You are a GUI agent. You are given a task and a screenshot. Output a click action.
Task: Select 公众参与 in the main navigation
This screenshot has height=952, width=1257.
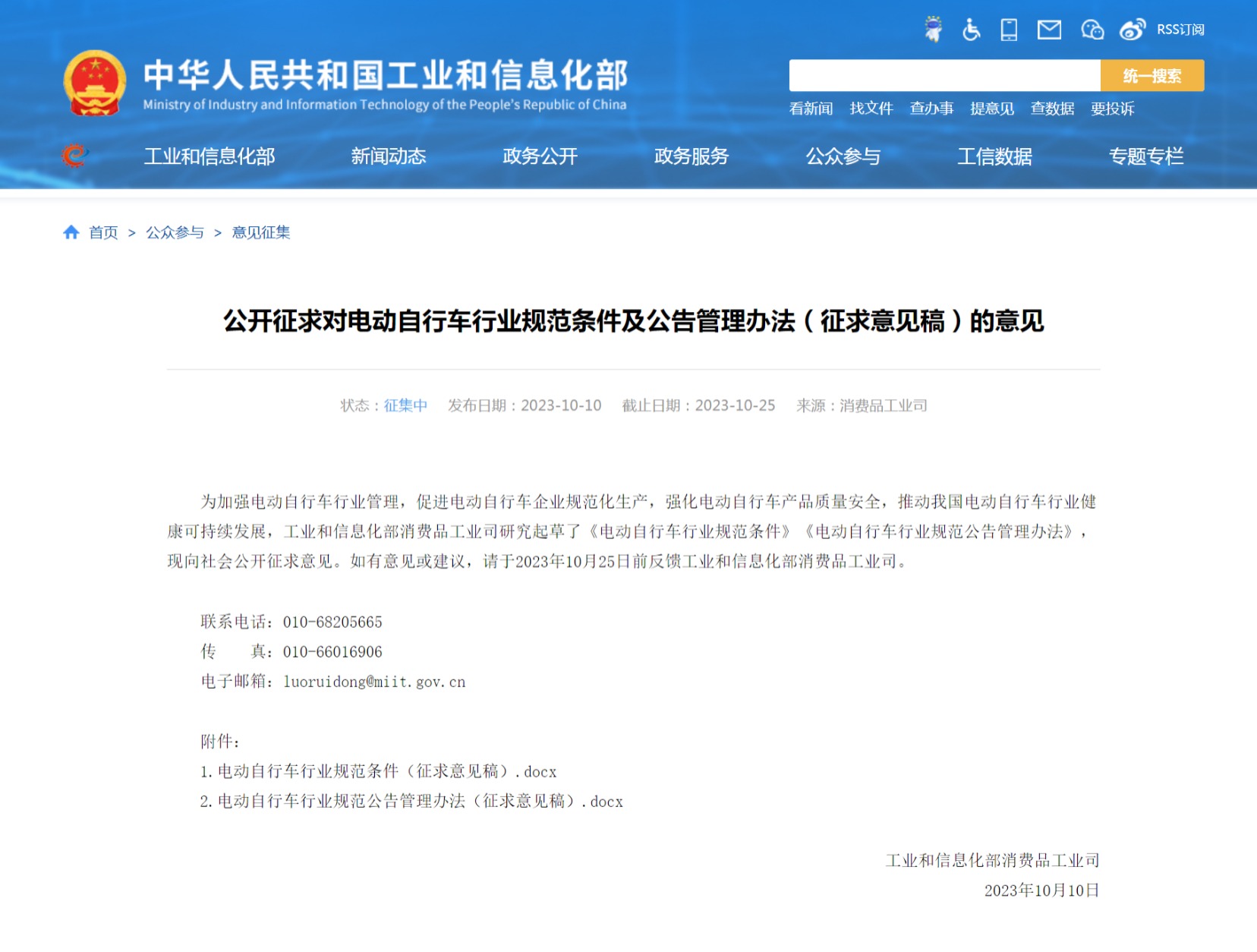(843, 156)
